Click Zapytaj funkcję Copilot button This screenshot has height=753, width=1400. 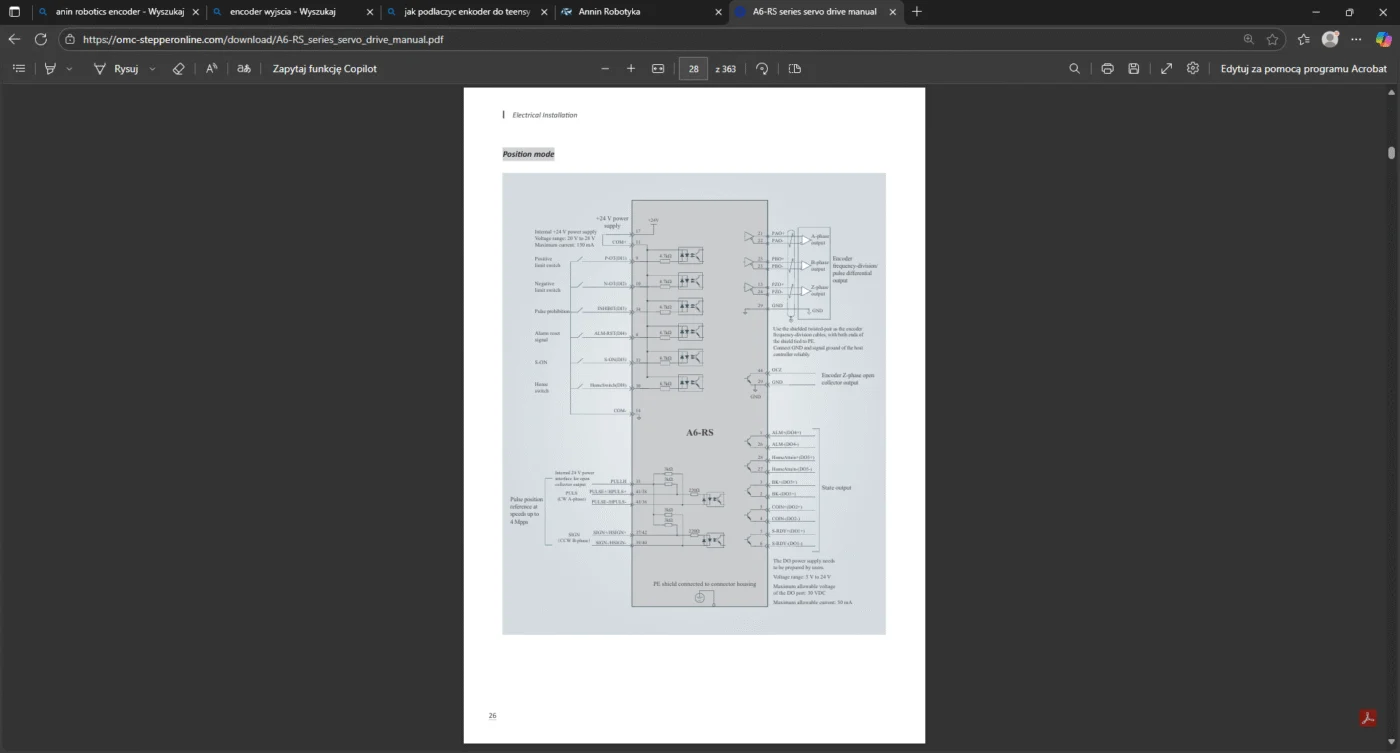(324, 69)
